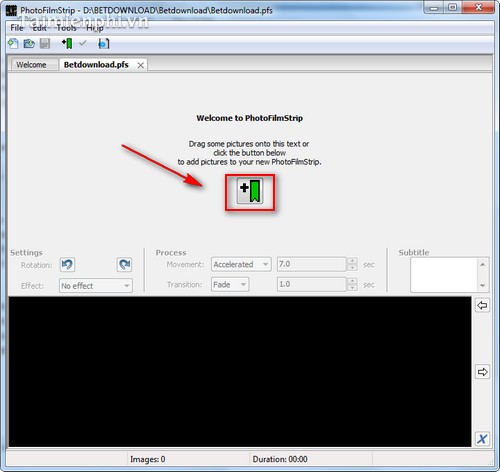Click the Welcome to PhotoFilmStrip heading
Viewport: 500px width, 472px height.
click(x=250, y=118)
